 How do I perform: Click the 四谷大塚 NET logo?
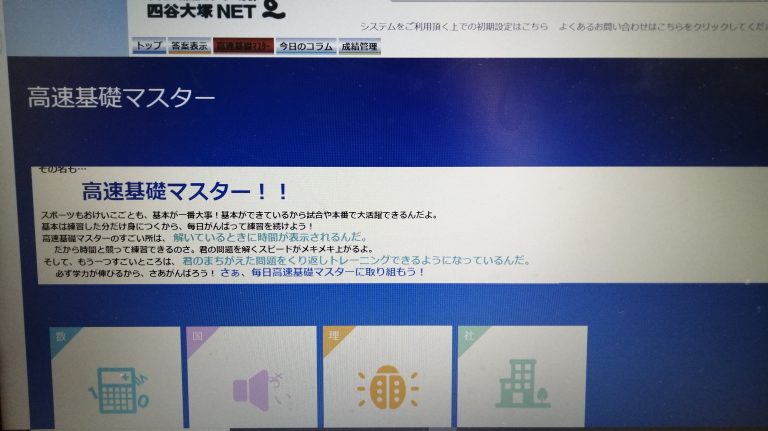coord(216,10)
